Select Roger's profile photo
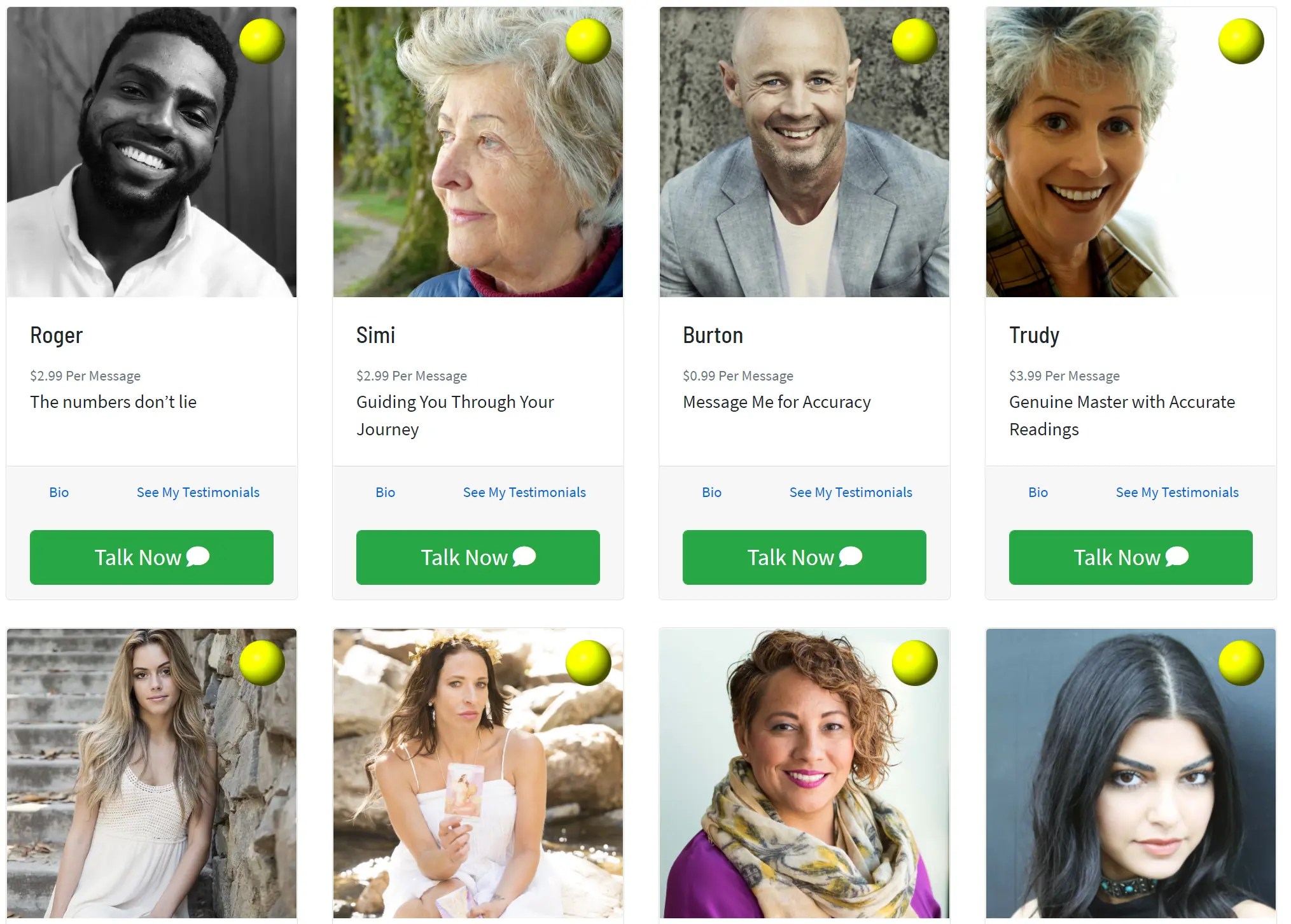This screenshot has width=1291, height=924. point(151,152)
